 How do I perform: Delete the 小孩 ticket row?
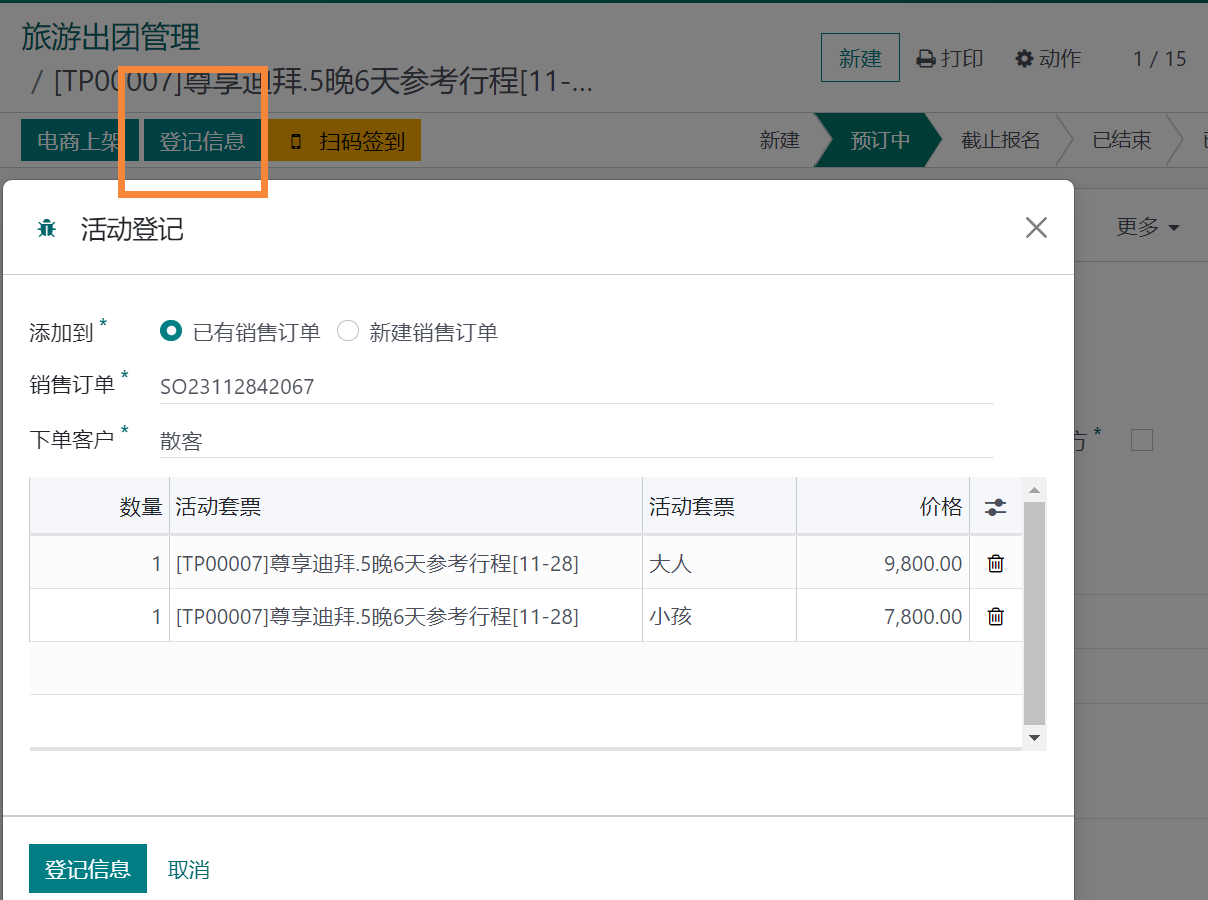[996, 616]
